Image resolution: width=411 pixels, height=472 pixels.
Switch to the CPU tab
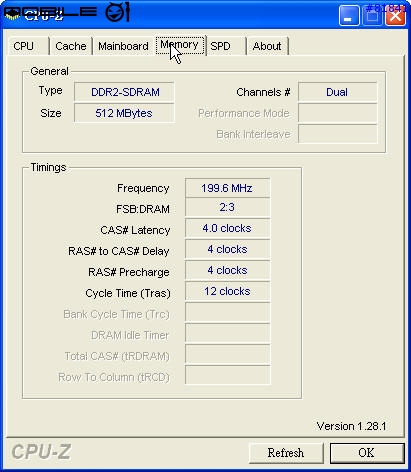[28, 46]
